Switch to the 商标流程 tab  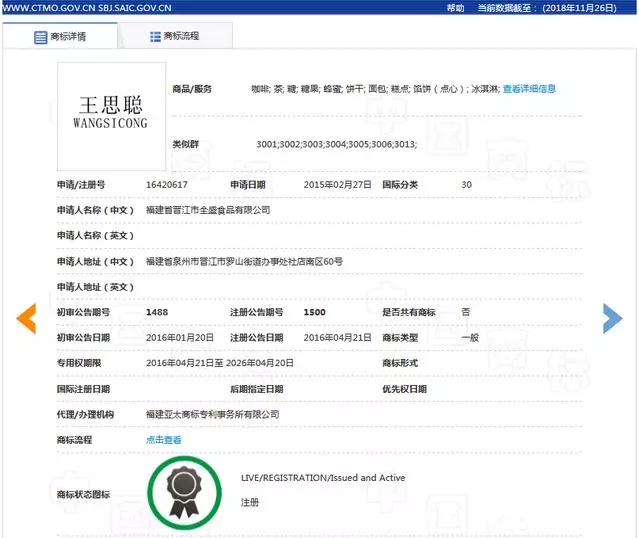176,36
